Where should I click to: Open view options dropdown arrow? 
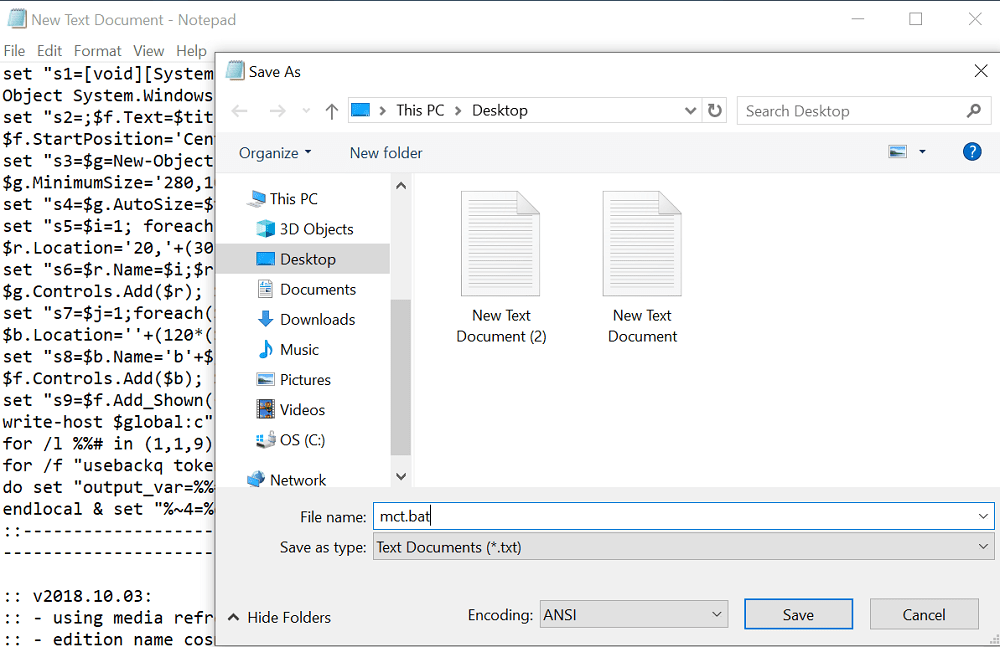922,152
